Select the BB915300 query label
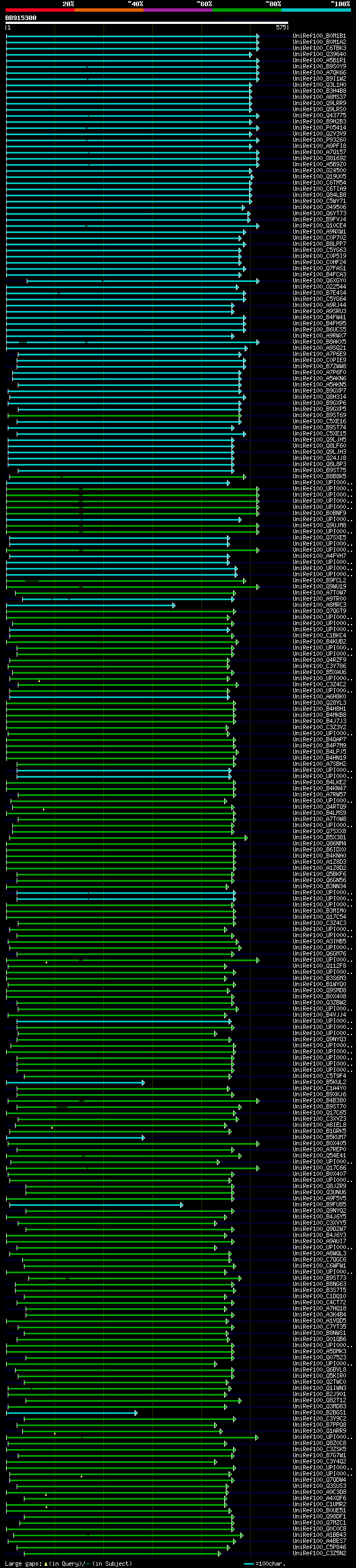356x1568 pixels. coord(21,18)
